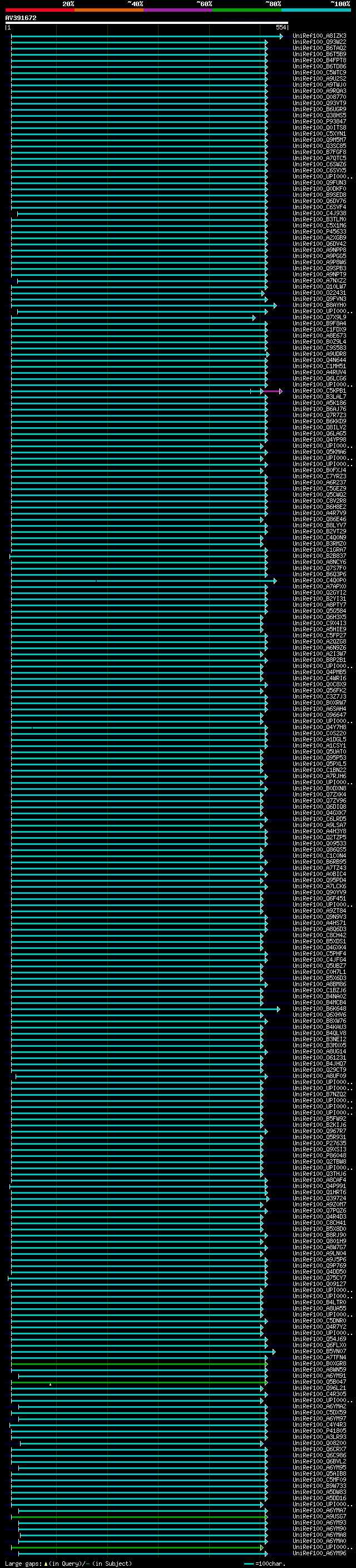
Task: Open hit UniRef100_A5K186
Action: click(x=319, y=403)
